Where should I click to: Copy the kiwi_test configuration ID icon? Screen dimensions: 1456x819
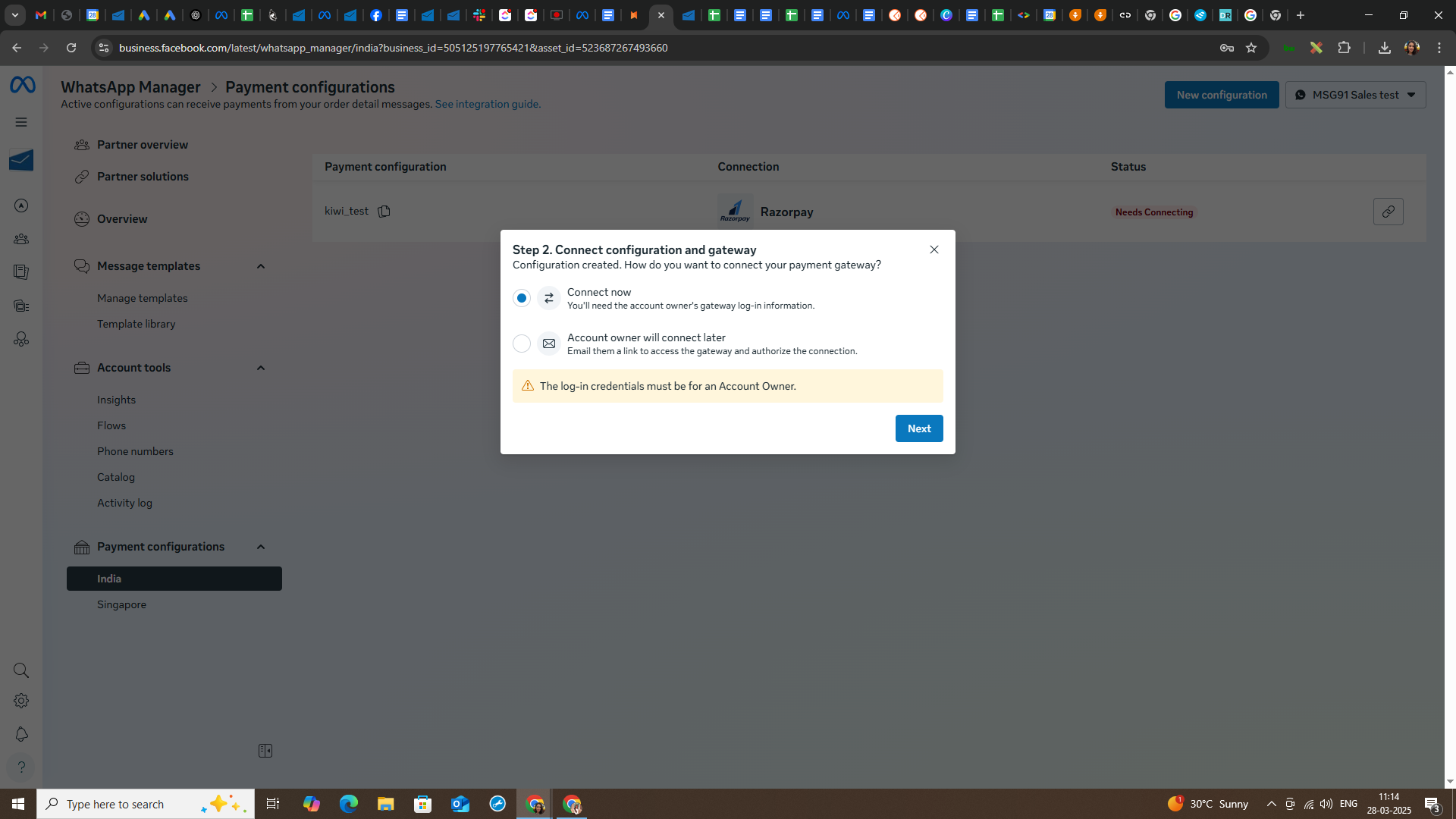click(384, 212)
